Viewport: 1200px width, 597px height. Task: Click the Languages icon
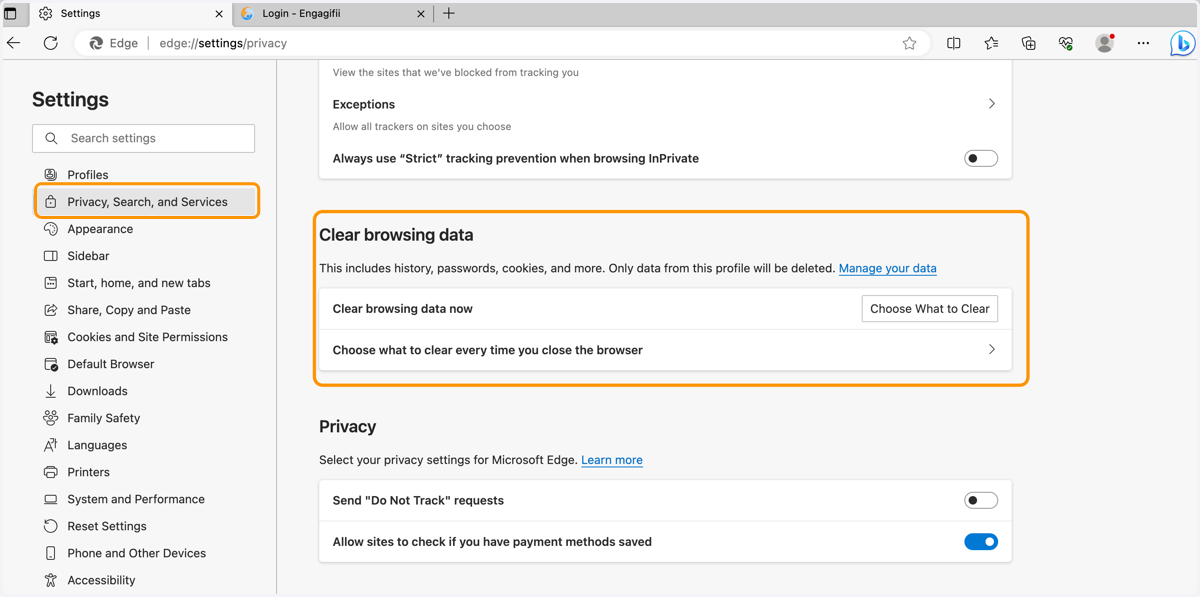pyautogui.click(x=51, y=445)
